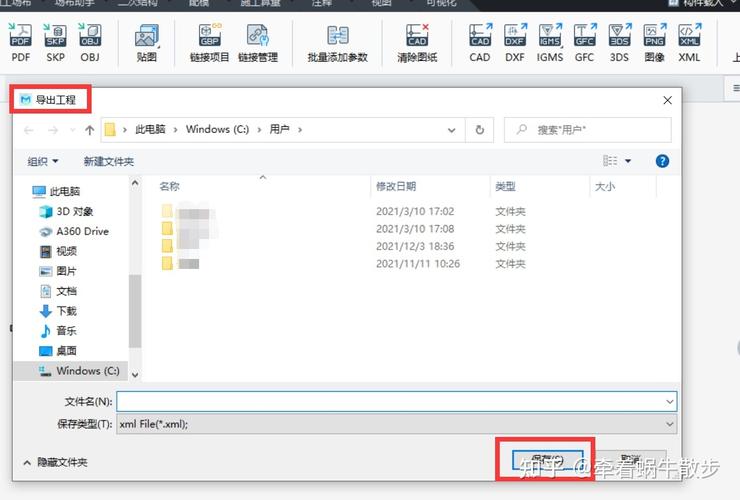Click 批量添加参数 tool

(x=337, y=42)
